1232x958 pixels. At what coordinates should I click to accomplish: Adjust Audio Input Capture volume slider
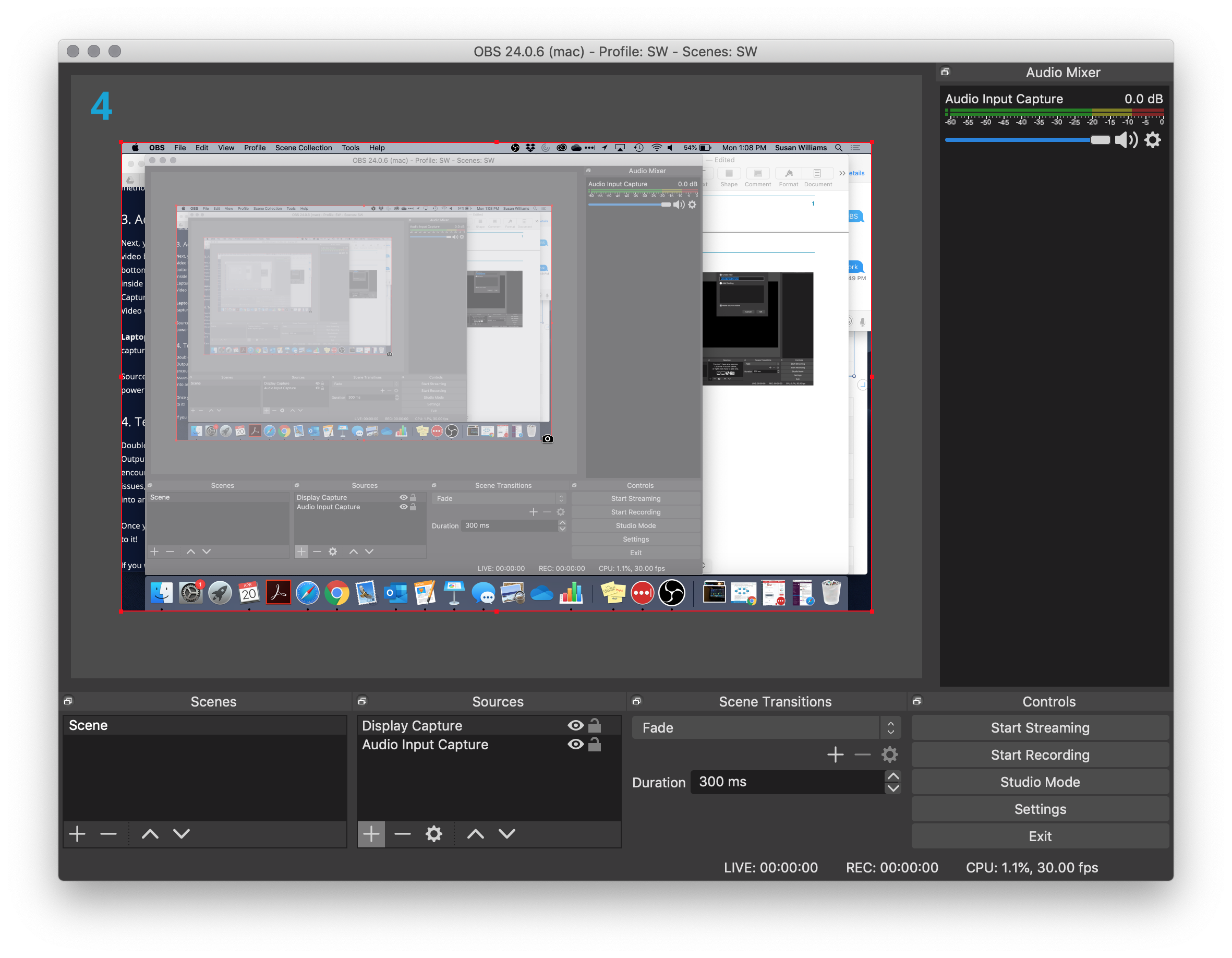click(x=1100, y=140)
